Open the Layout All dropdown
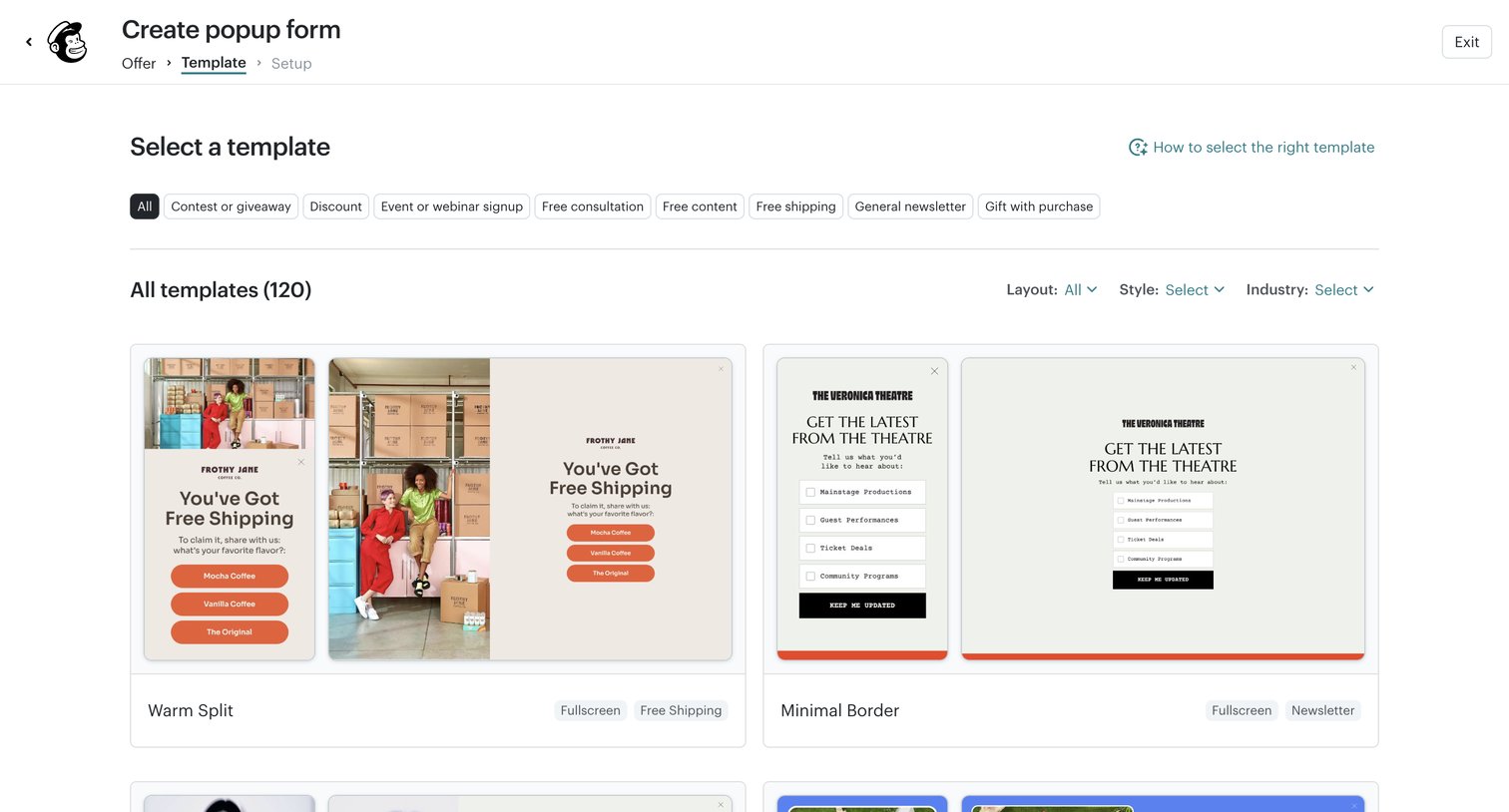 1081,290
